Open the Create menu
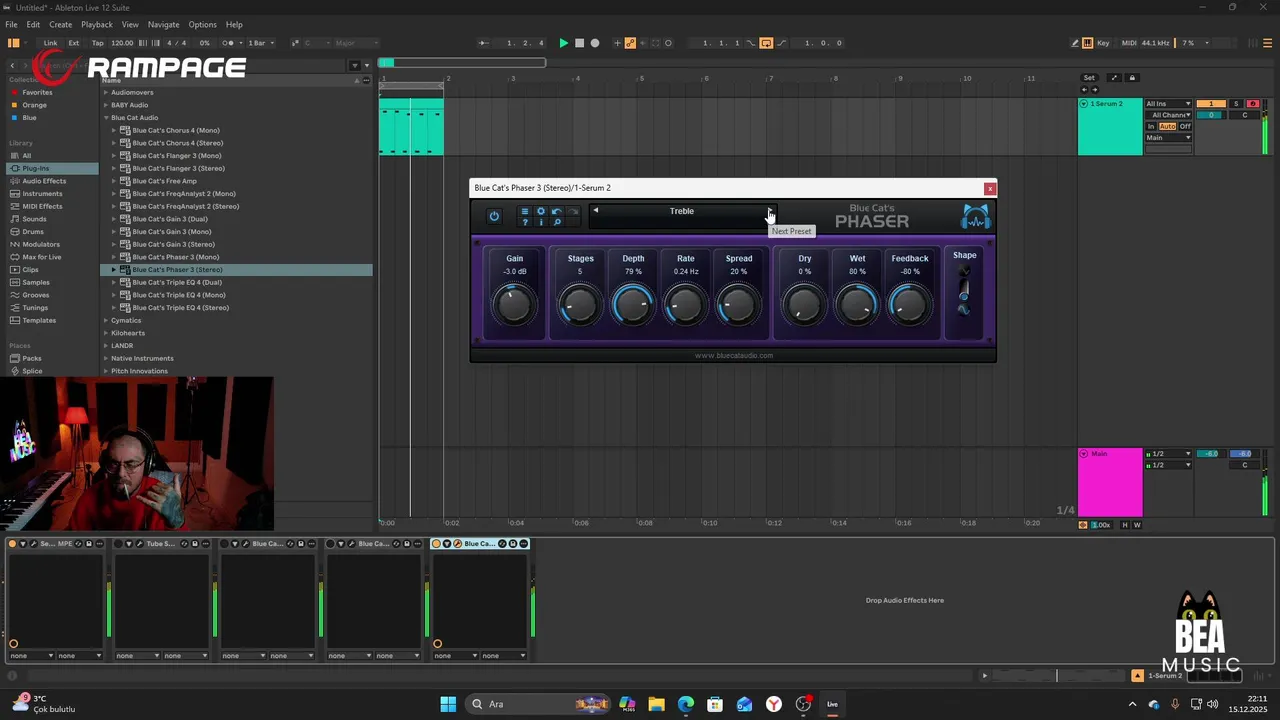 tap(60, 24)
